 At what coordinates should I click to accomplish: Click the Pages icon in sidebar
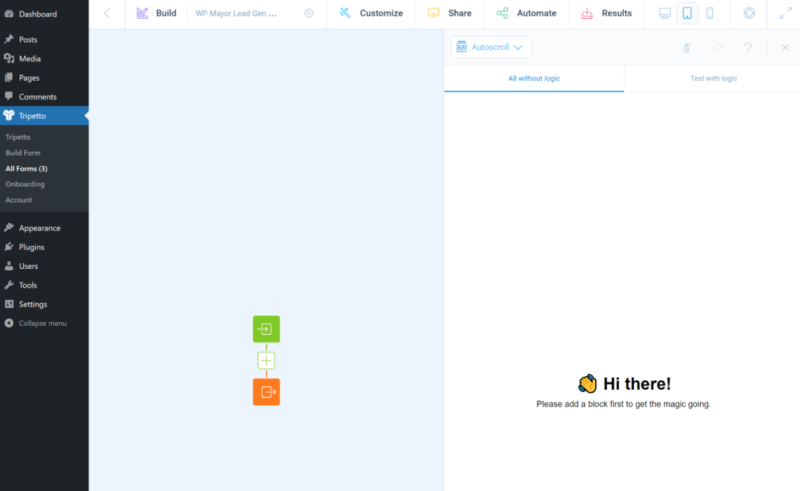tap(9, 78)
